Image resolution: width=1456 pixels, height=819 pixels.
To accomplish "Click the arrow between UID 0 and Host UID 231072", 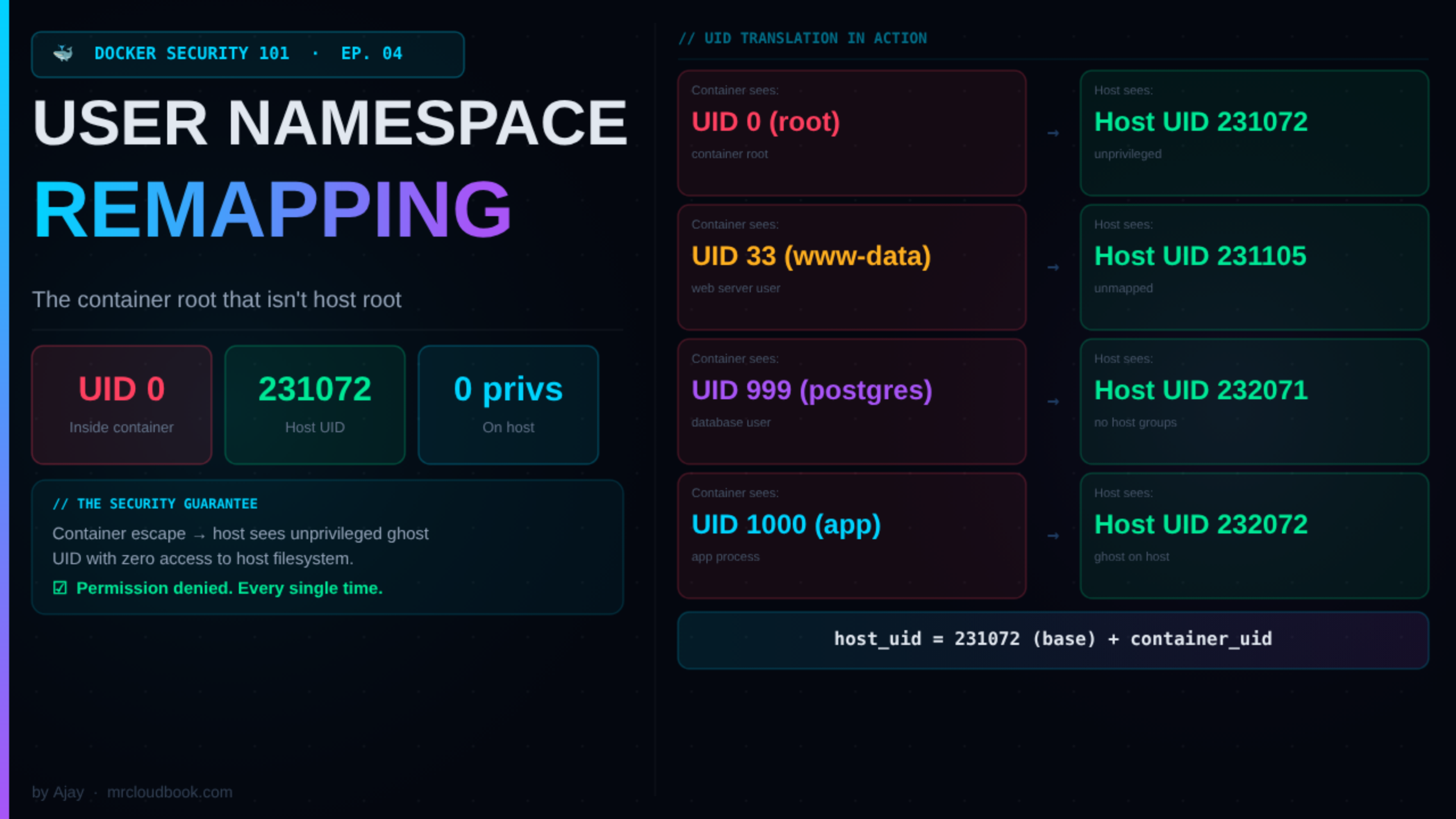I will tap(1052, 133).
